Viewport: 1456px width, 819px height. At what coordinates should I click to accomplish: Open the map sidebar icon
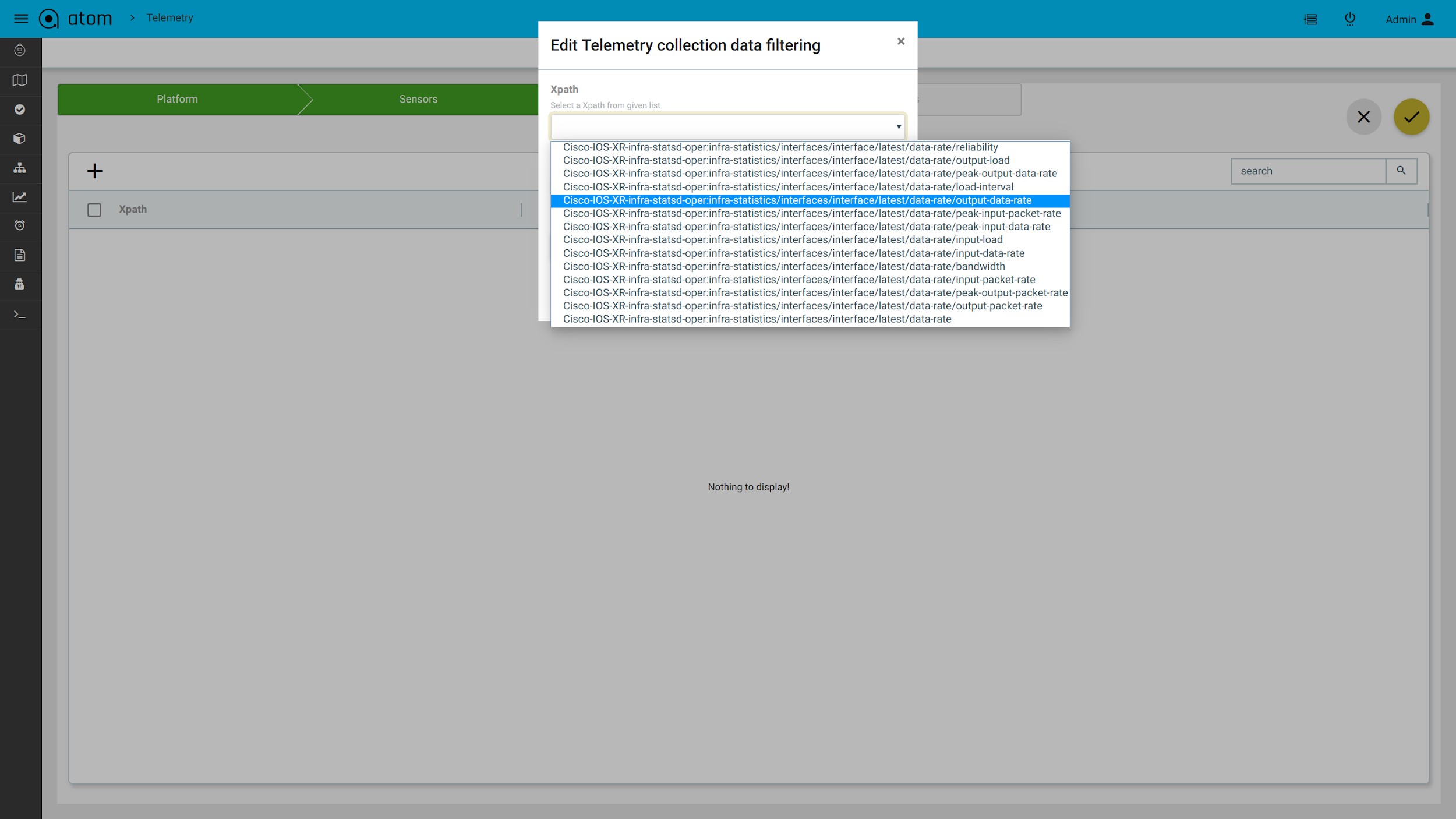pyautogui.click(x=20, y=80)
